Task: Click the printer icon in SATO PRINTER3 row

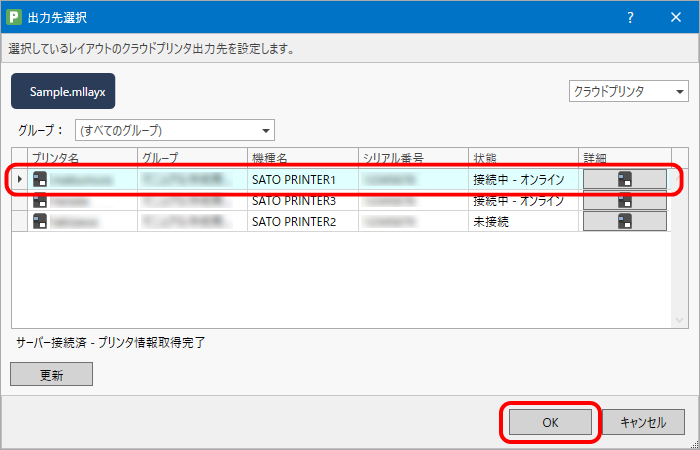Action: point(40,200)
